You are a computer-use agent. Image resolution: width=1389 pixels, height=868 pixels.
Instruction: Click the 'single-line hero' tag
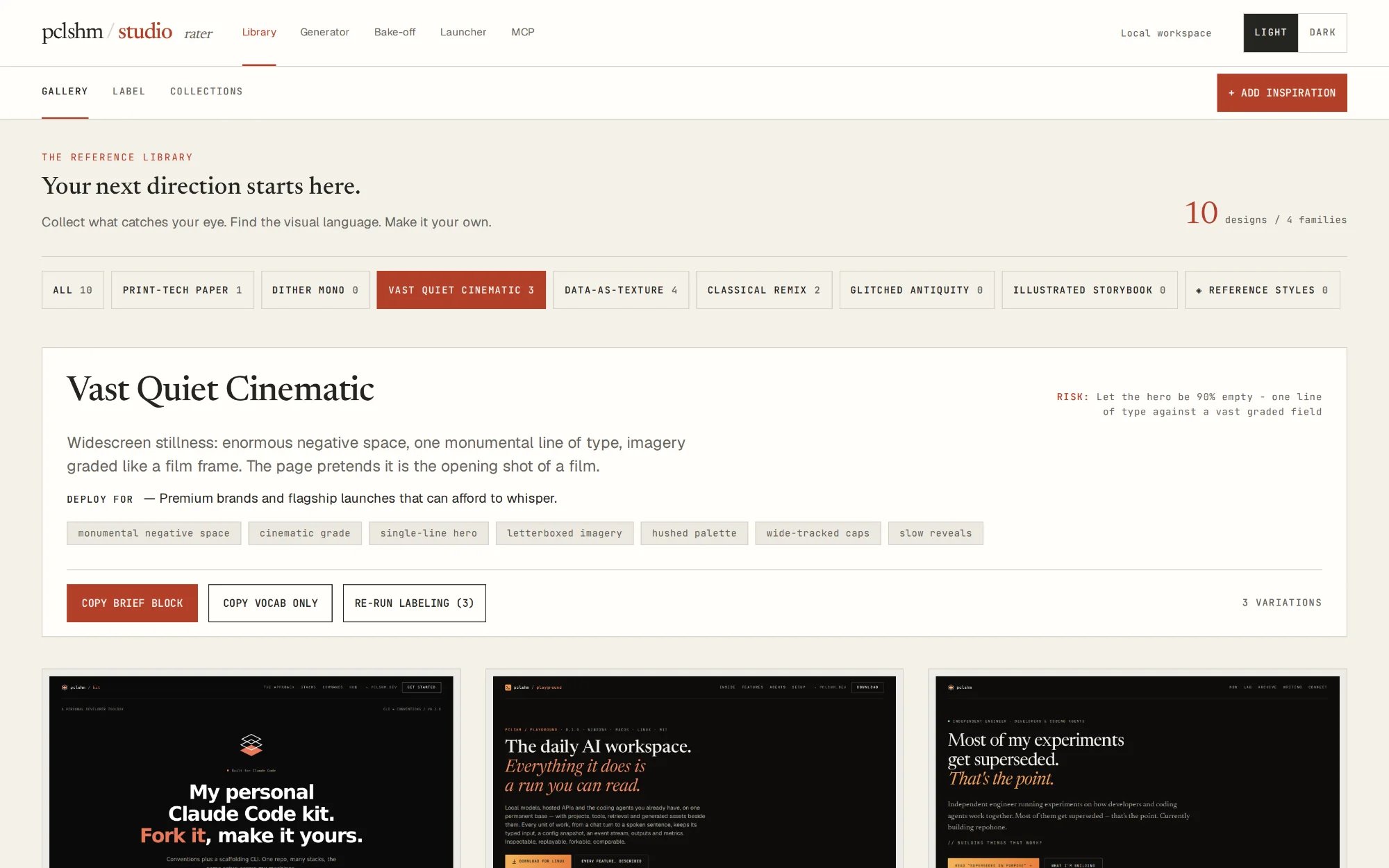coord(429,533)
